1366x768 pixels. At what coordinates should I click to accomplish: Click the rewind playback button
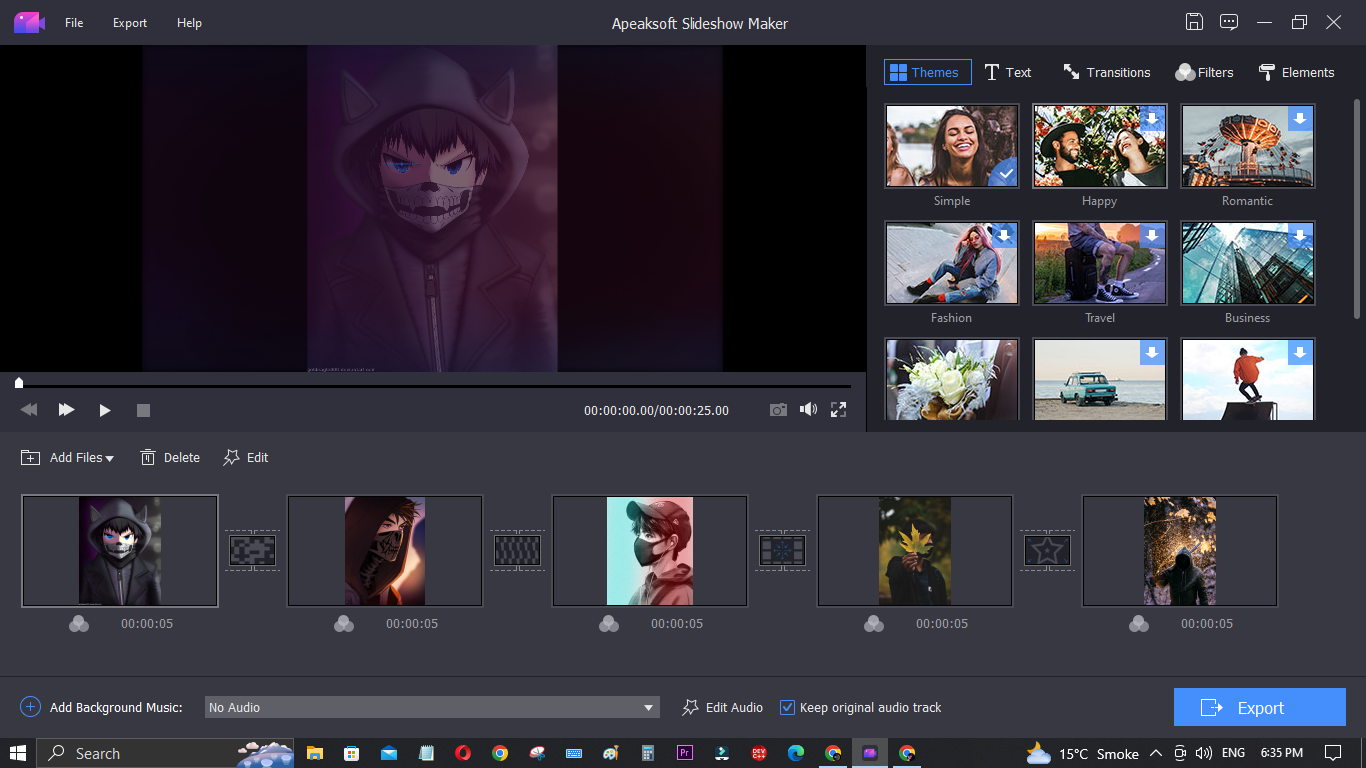29,410
